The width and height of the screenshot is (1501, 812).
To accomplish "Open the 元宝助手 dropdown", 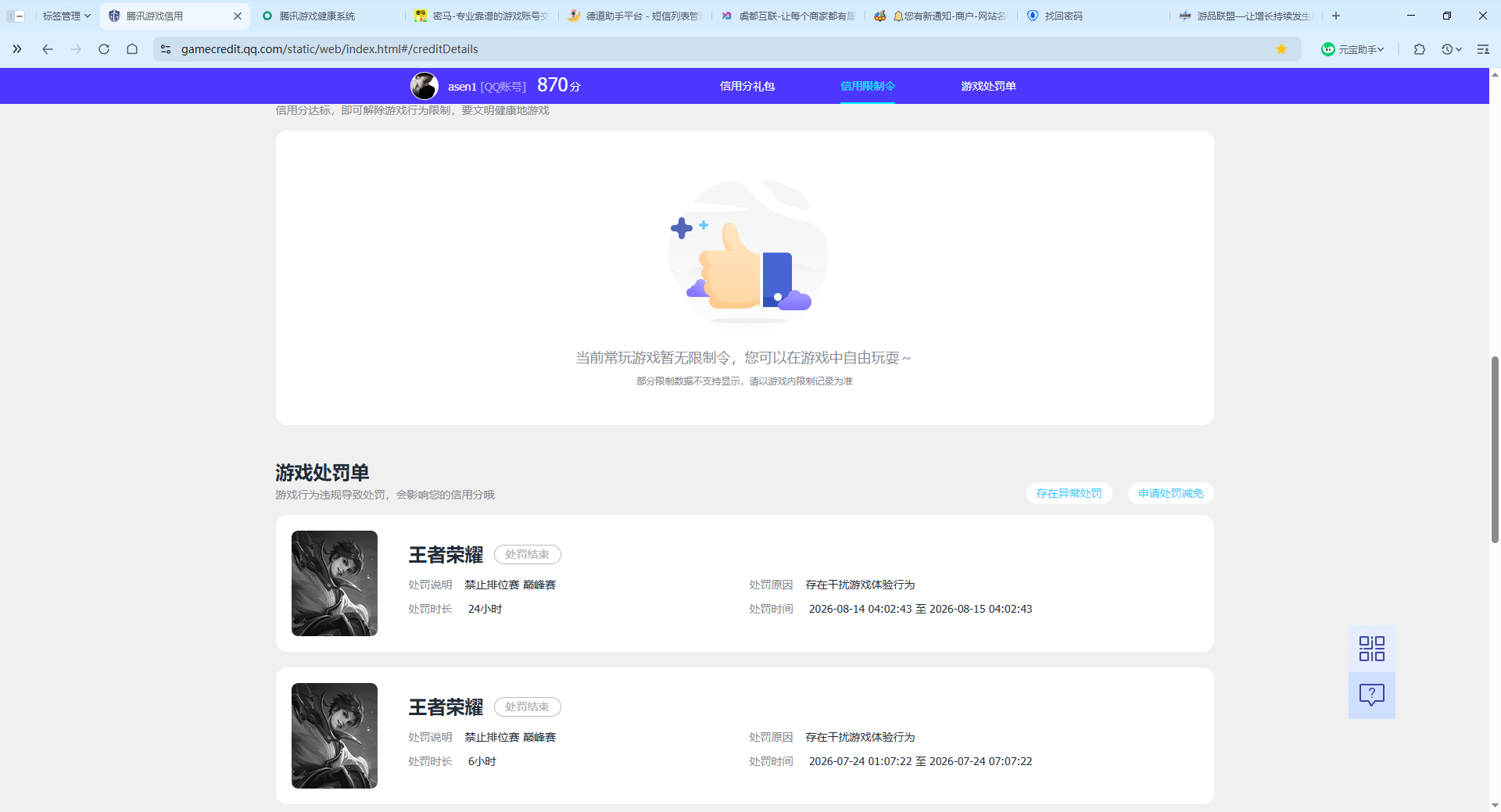I will point(1352,49).
